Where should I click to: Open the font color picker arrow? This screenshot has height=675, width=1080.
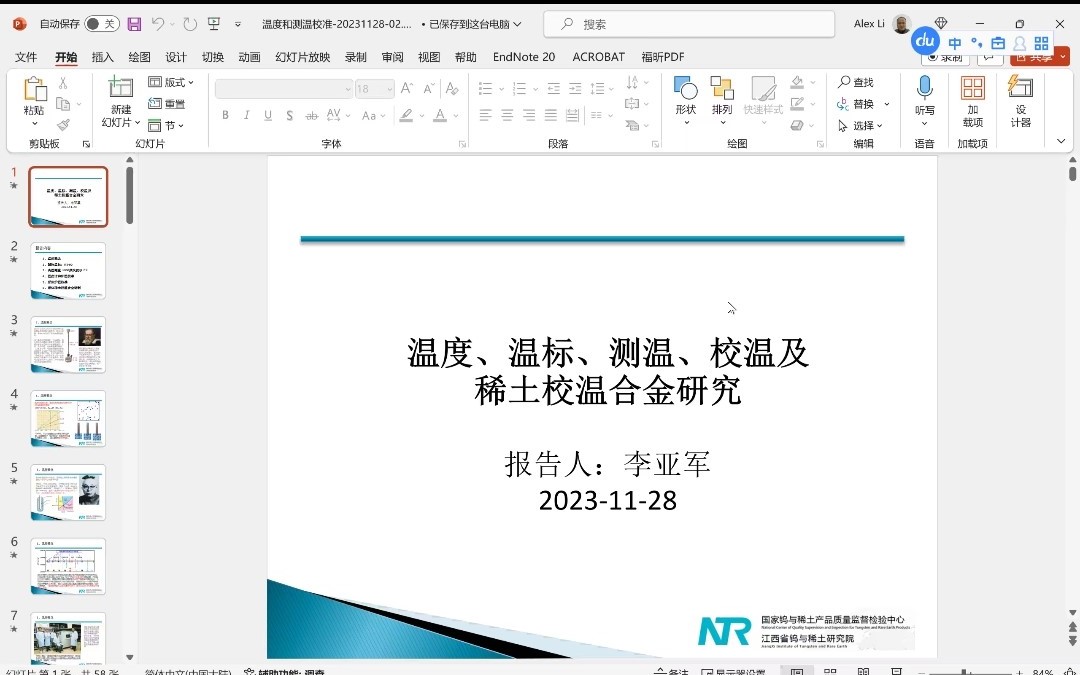[x=455, y=116]
